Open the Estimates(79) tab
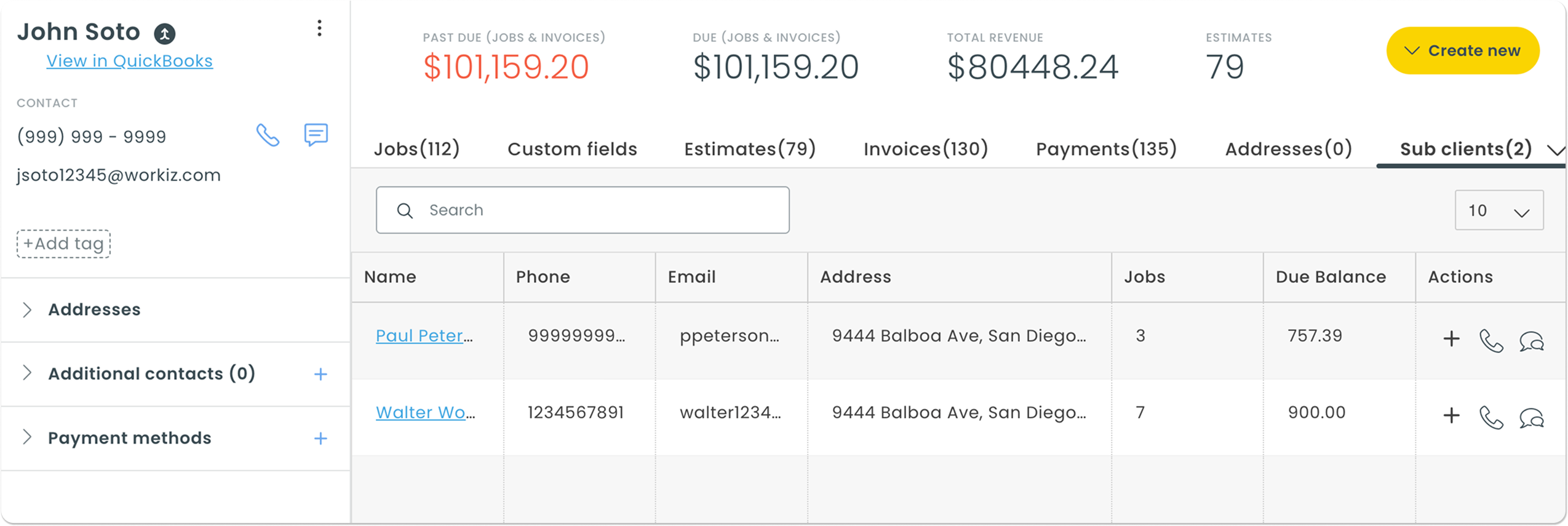 (749, 149)
